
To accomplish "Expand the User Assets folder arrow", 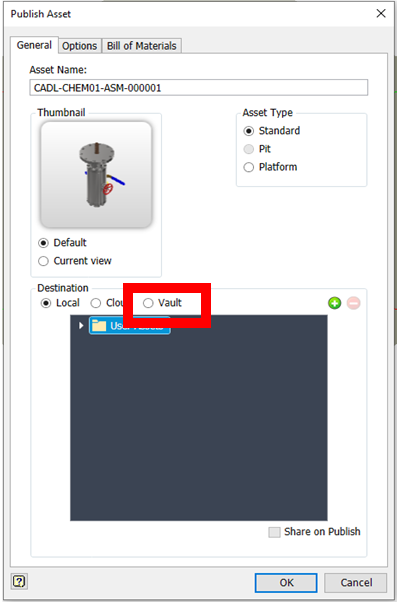I will pyautogui.click(x=81, y=326).
